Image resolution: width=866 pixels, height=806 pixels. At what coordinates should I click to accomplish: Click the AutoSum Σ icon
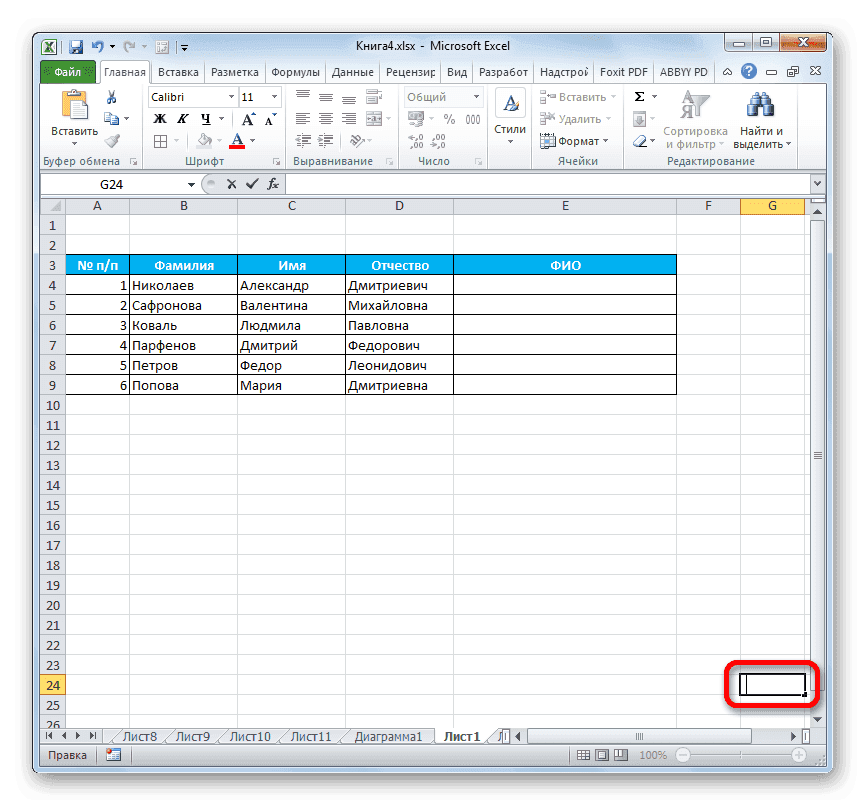pyautogui.click(x=637, y=95)
